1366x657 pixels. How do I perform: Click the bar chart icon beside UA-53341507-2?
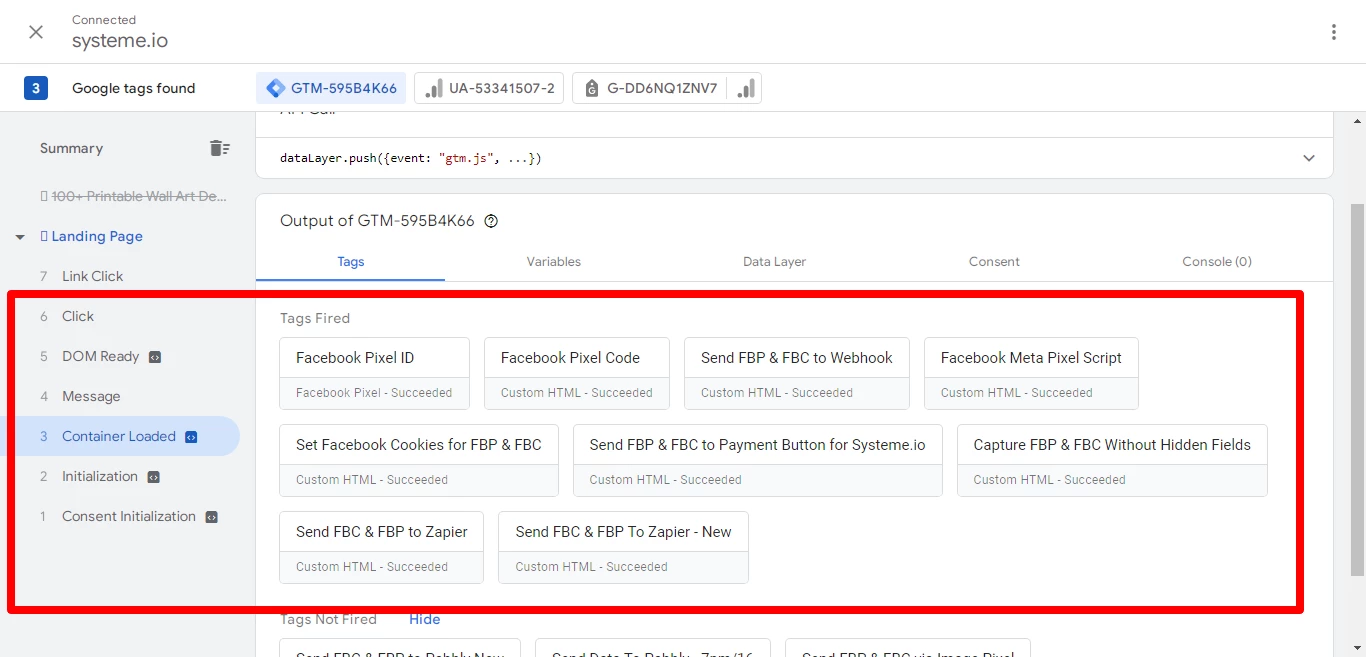433,88
